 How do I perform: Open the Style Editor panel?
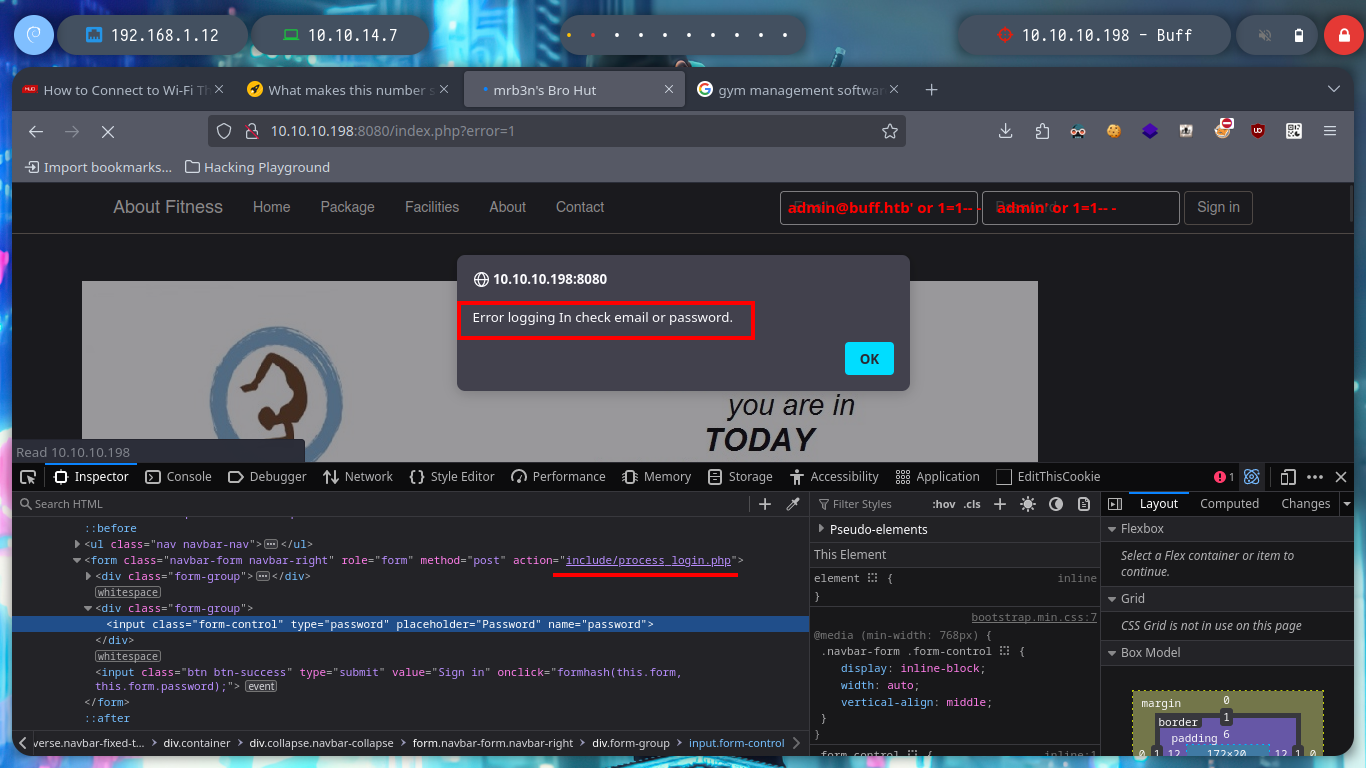(x=452, y=477)
